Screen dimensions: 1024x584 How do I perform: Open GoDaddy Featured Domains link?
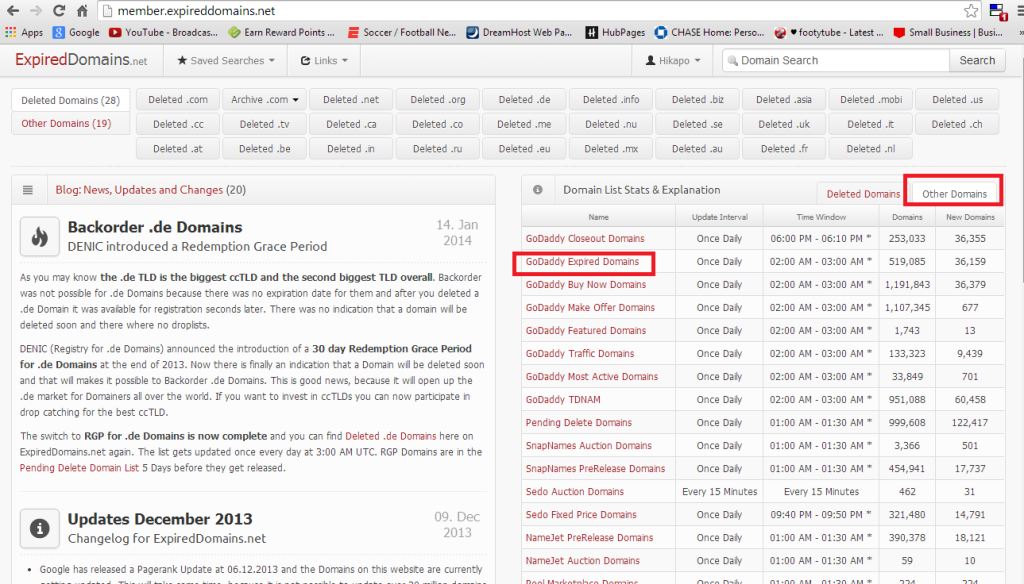click(586, 331)
